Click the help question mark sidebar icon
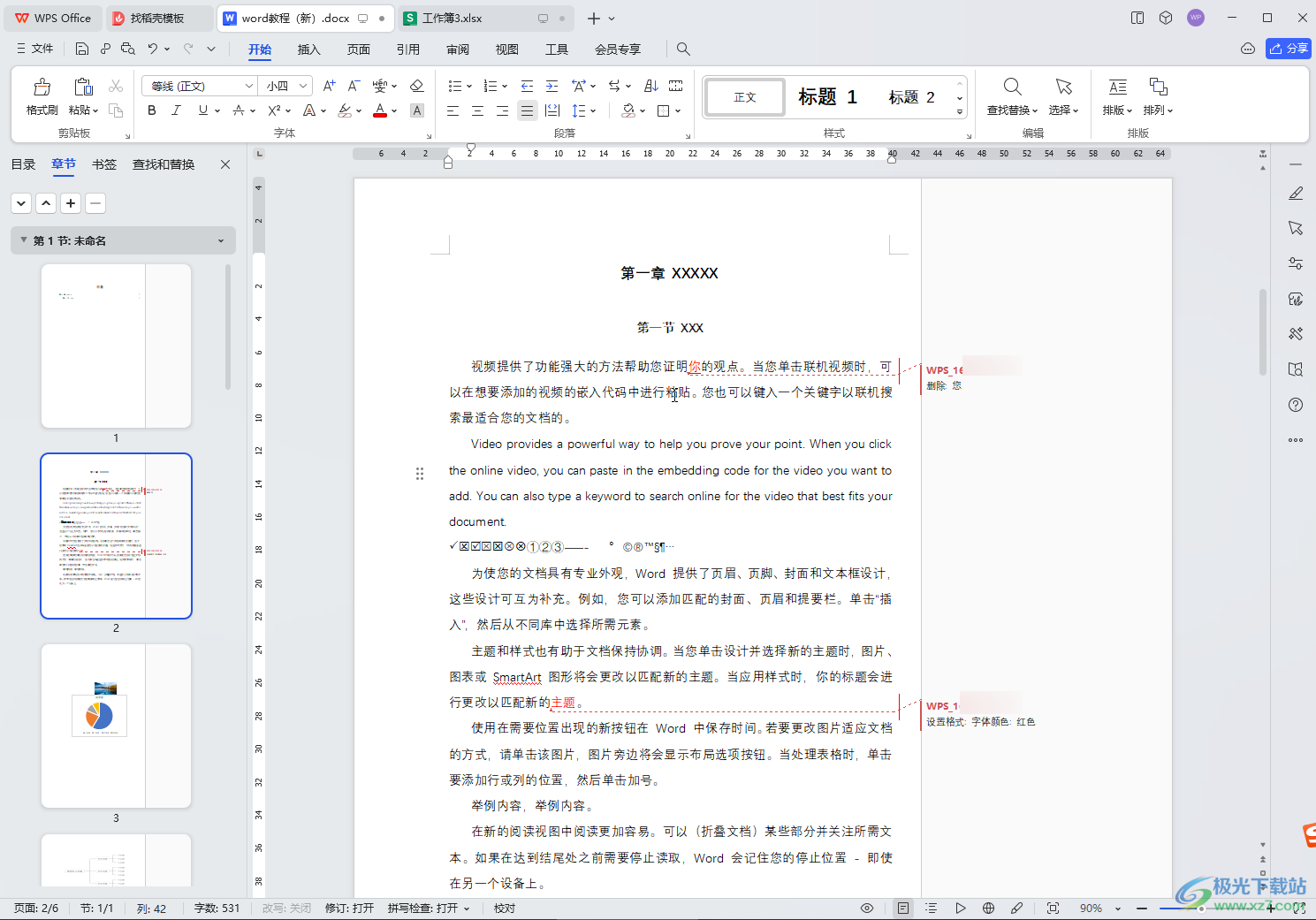 [x=1296, y=405]
